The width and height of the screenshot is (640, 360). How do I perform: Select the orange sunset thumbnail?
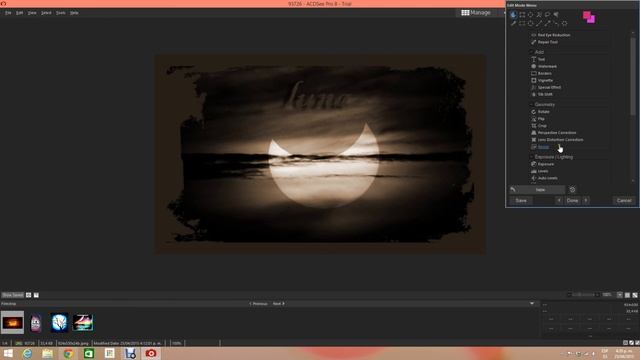(12, 323)
